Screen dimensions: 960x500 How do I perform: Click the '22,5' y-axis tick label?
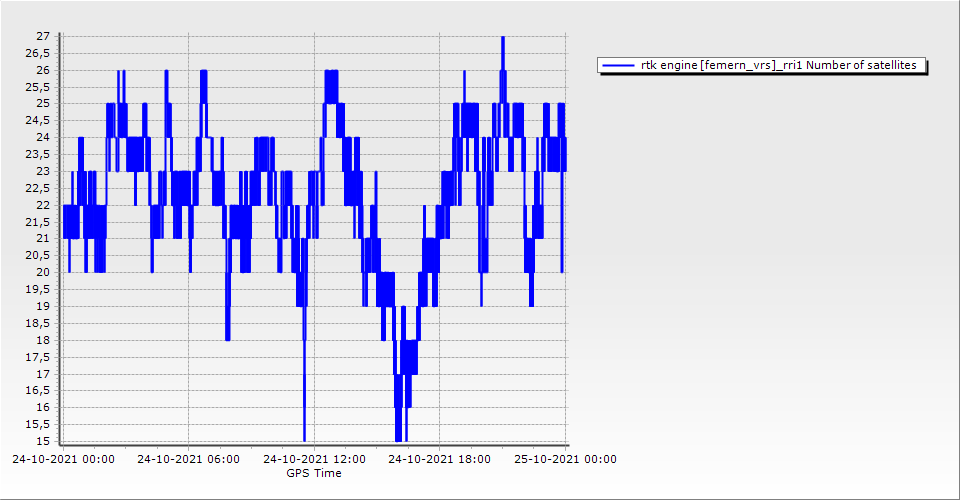38,188
